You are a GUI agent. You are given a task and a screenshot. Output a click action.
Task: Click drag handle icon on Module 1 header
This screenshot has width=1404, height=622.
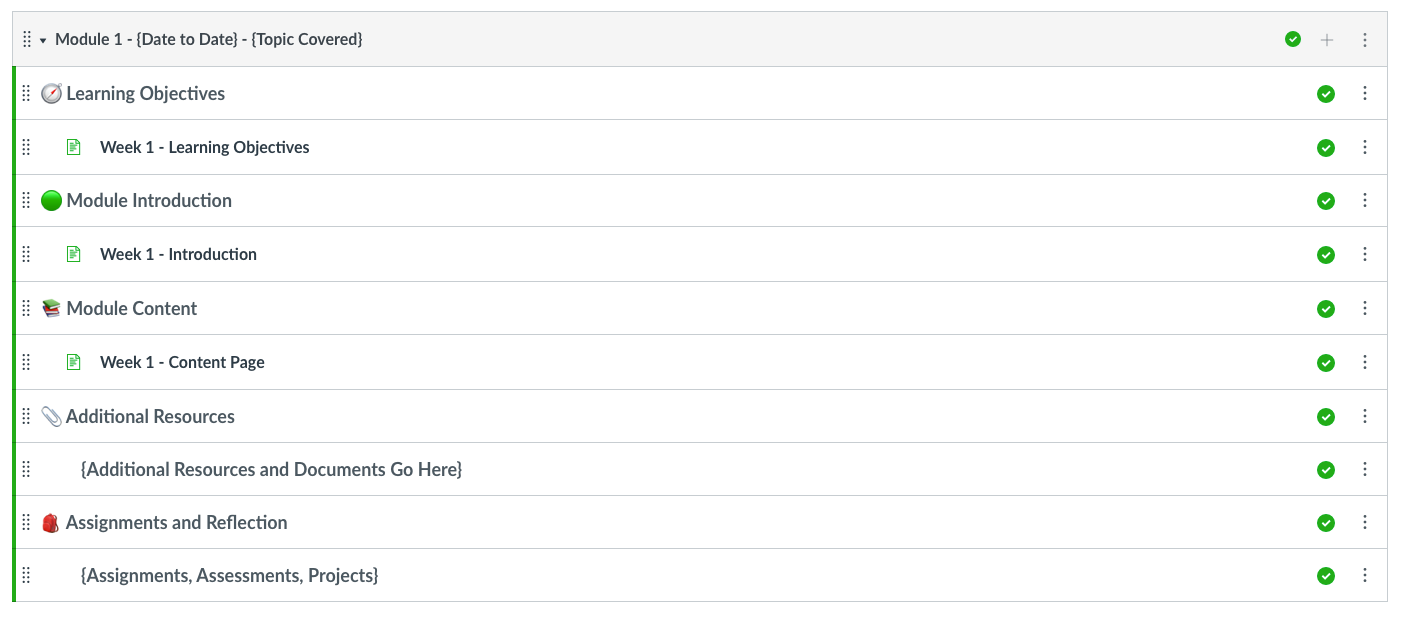click(27, 40)
